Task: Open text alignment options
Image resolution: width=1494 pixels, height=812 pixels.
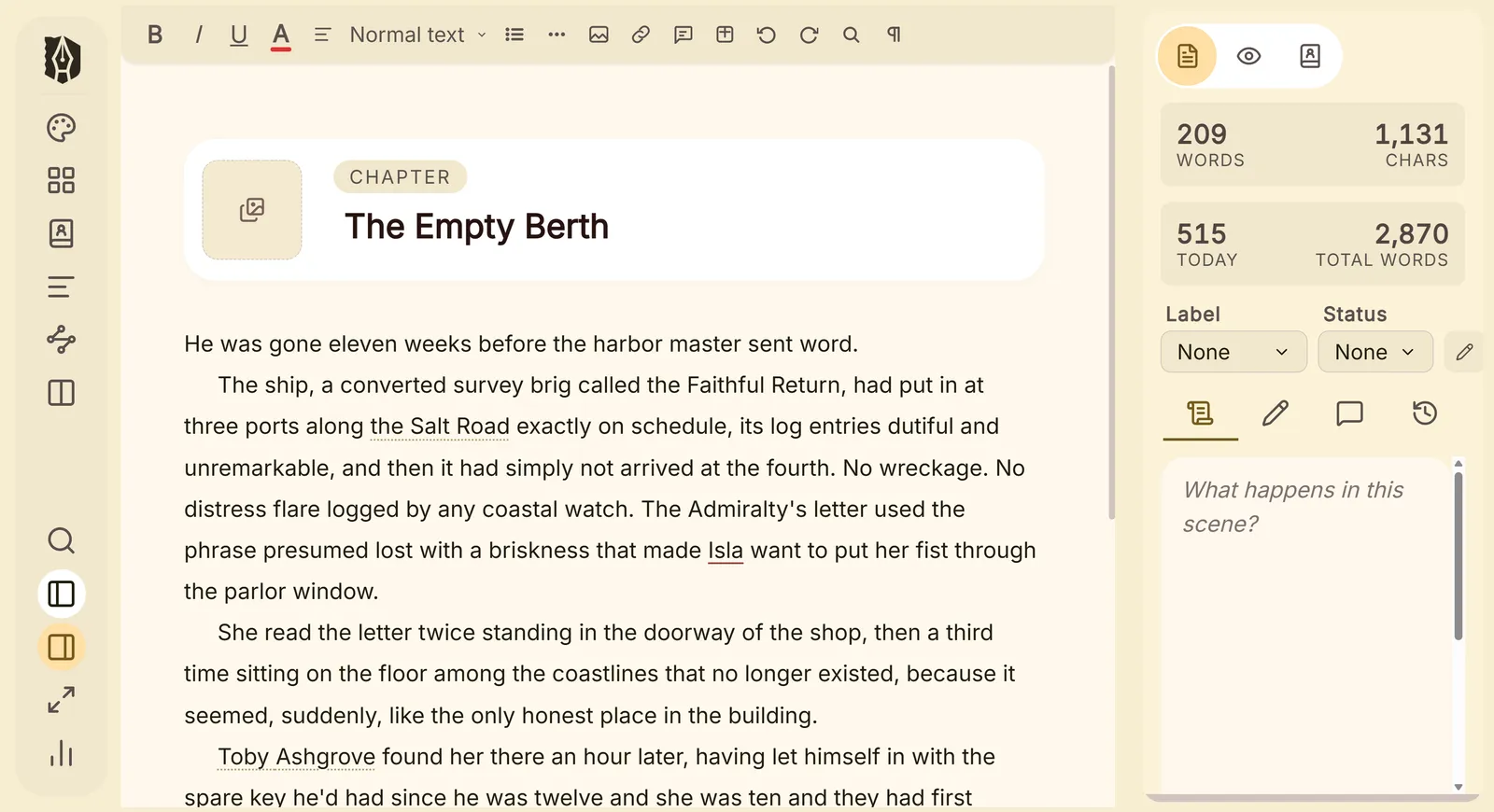Action: click(322, 35)
